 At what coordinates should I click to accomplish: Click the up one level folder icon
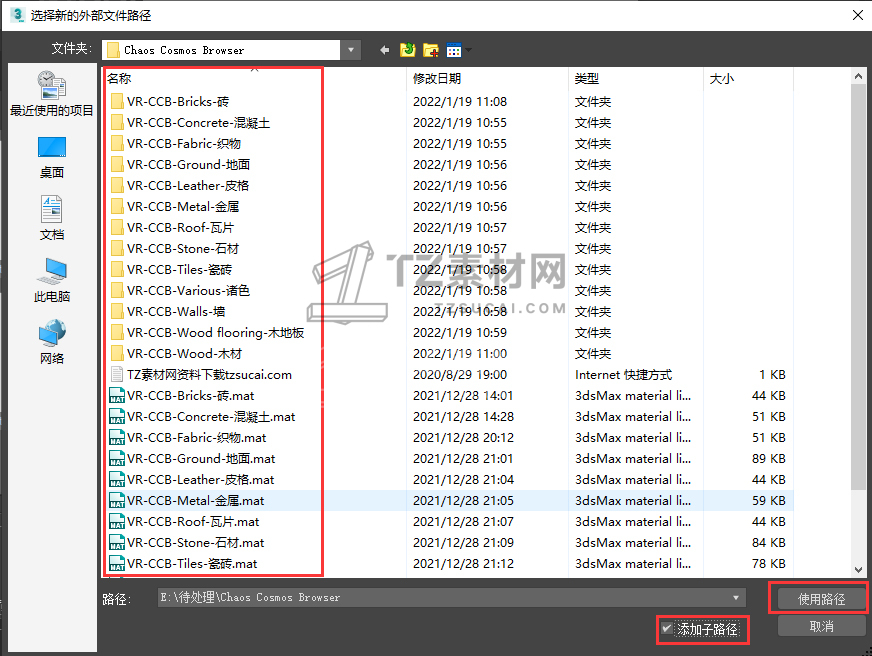[x=408, y=50]
